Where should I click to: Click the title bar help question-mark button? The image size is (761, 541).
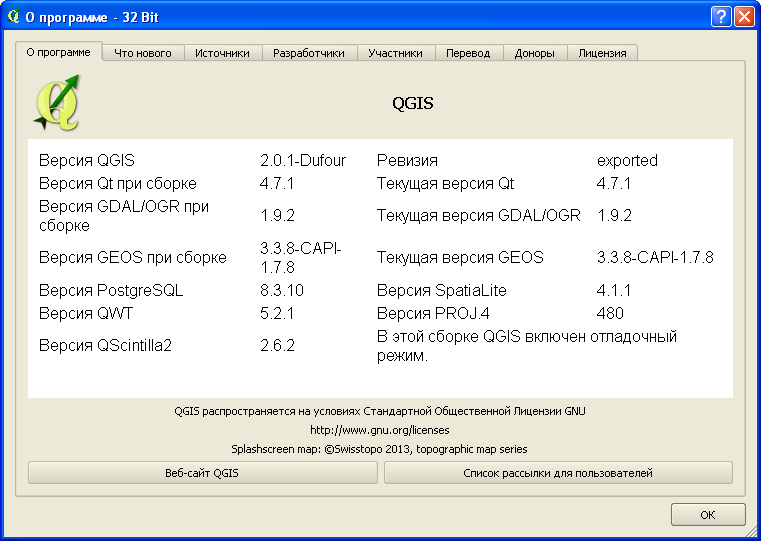click(721, 17)
